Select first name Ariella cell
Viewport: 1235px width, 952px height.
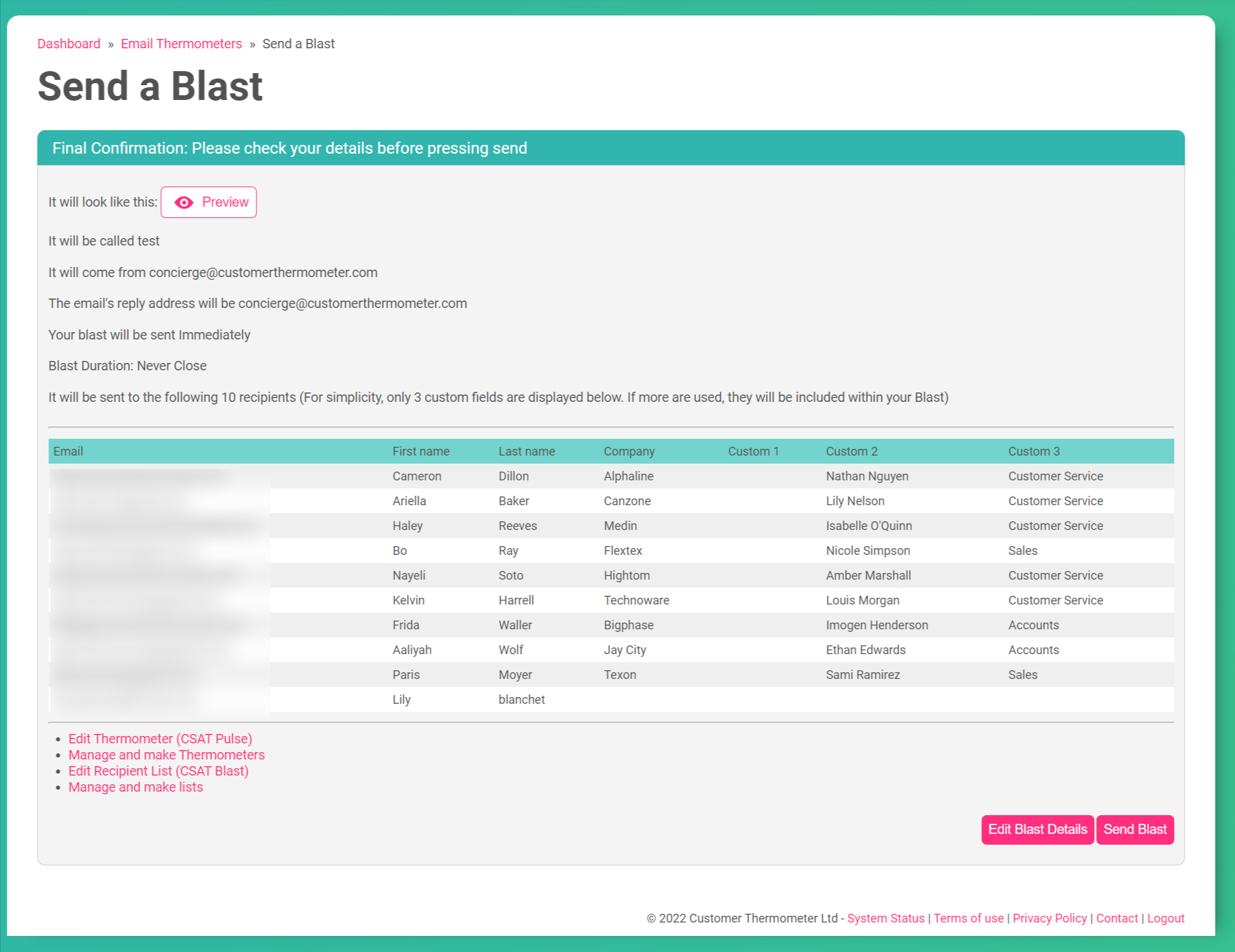(x=409, y=501)
